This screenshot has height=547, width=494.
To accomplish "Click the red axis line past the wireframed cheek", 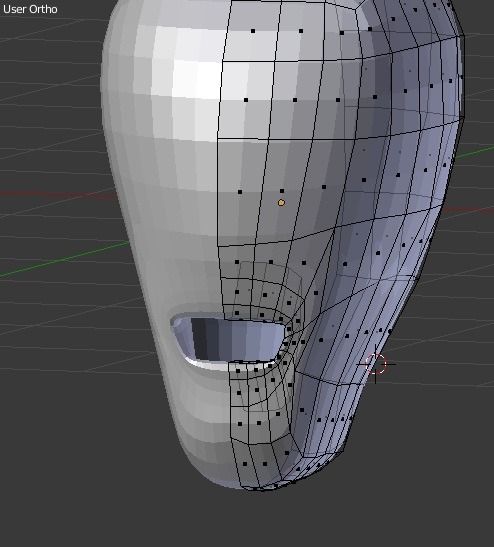I will [x=467, y=210].
